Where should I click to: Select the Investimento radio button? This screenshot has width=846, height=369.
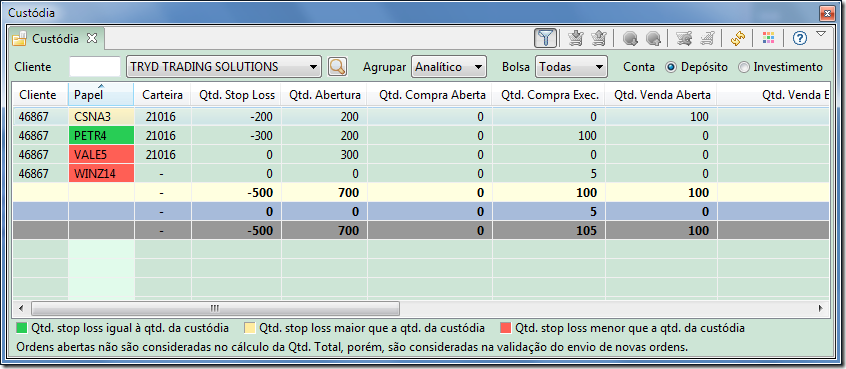click(744, 67)
